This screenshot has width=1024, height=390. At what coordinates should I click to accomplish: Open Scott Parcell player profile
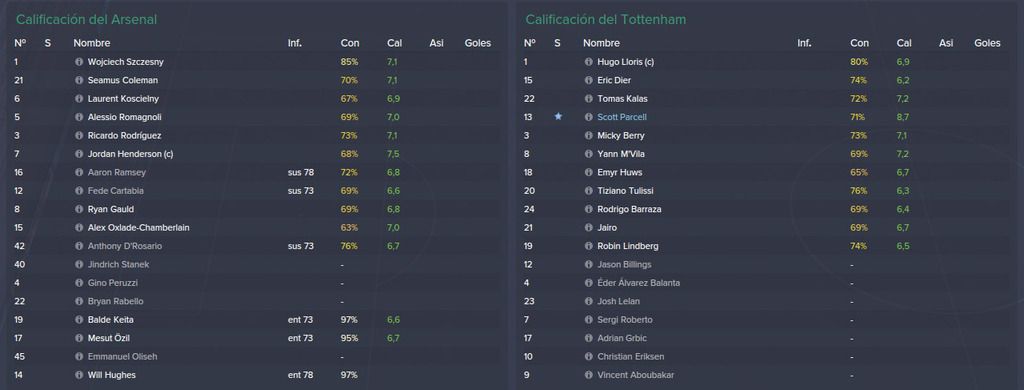tap(622, 117)
